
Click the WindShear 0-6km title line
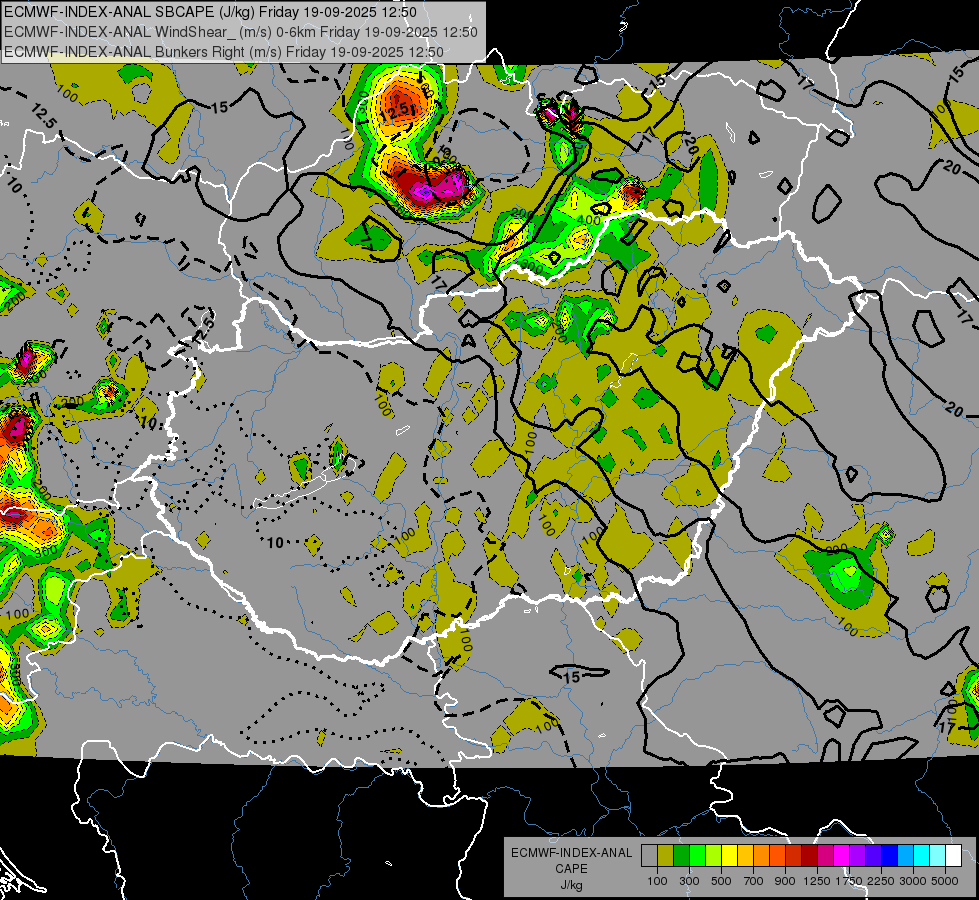pyautogui.click(x=240, y=31)
